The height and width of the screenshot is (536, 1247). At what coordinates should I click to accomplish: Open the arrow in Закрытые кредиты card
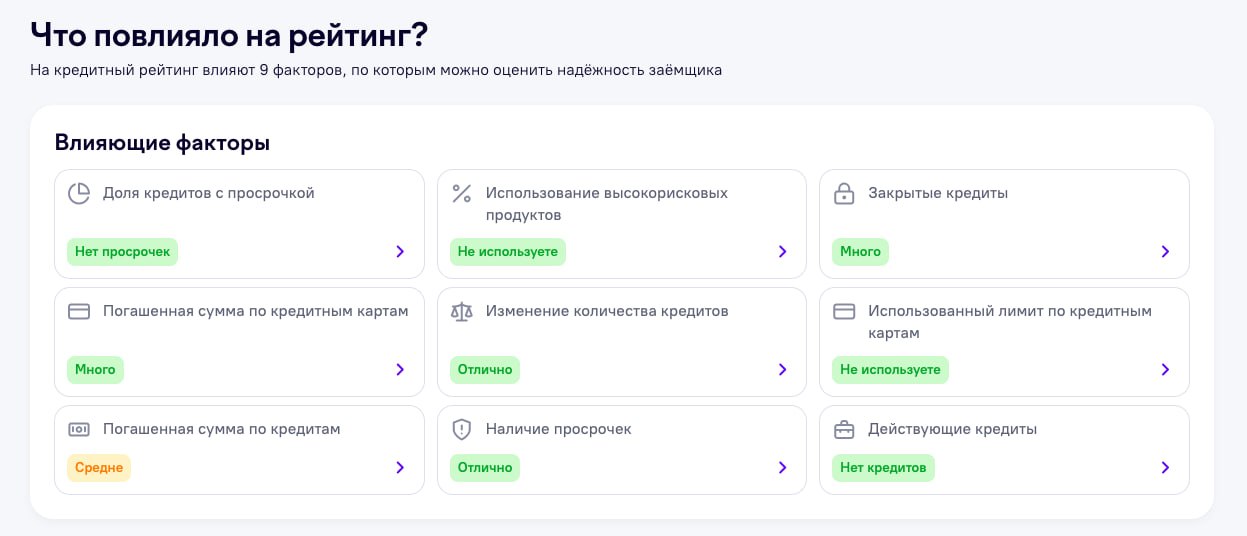1165,252
